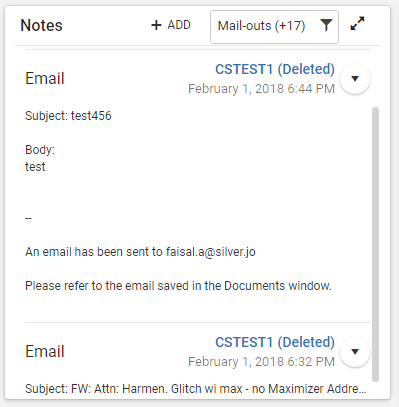The width and height of the screenshot is (399, 407).
Task: Open the Mail-outs (+17) filter dropdown
Action: (274, 27)
